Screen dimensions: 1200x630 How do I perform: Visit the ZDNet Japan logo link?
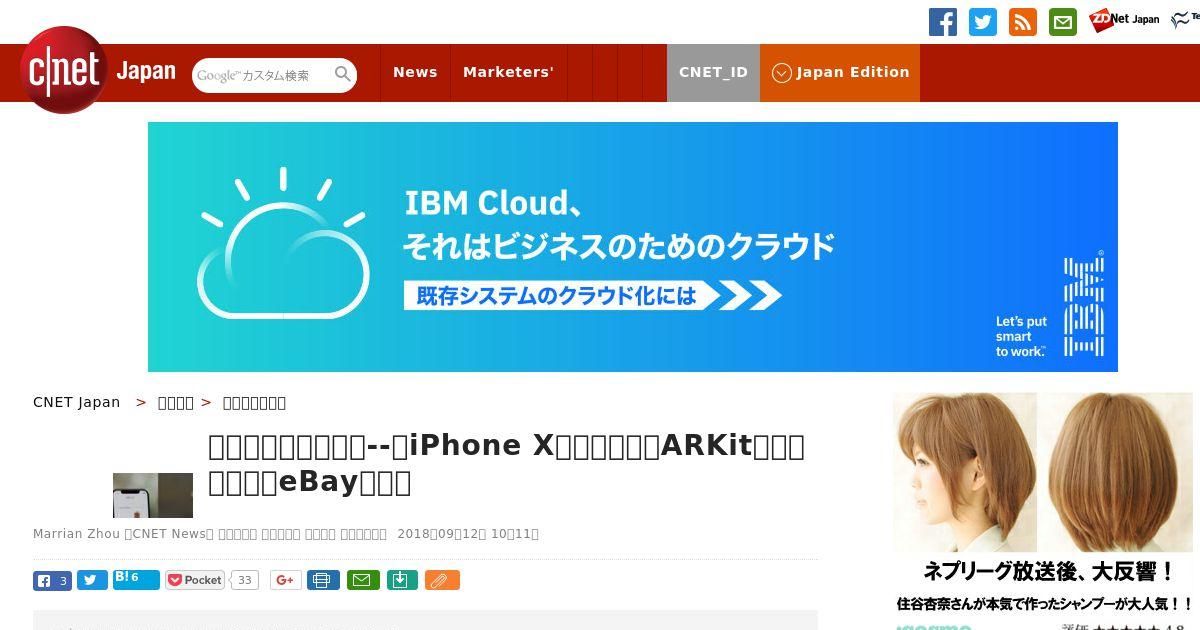(1124, 19)
